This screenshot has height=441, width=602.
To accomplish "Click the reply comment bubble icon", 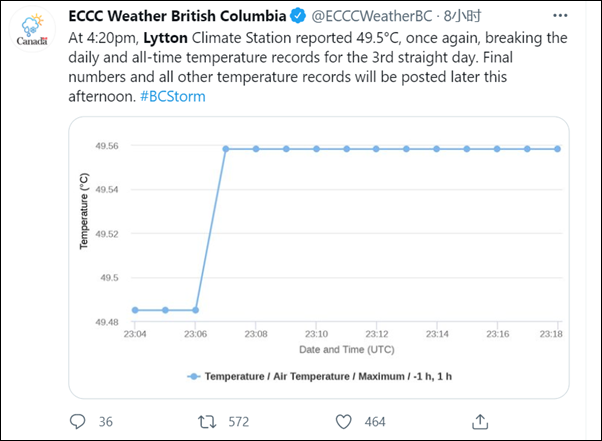I will (x=79, y=421).
